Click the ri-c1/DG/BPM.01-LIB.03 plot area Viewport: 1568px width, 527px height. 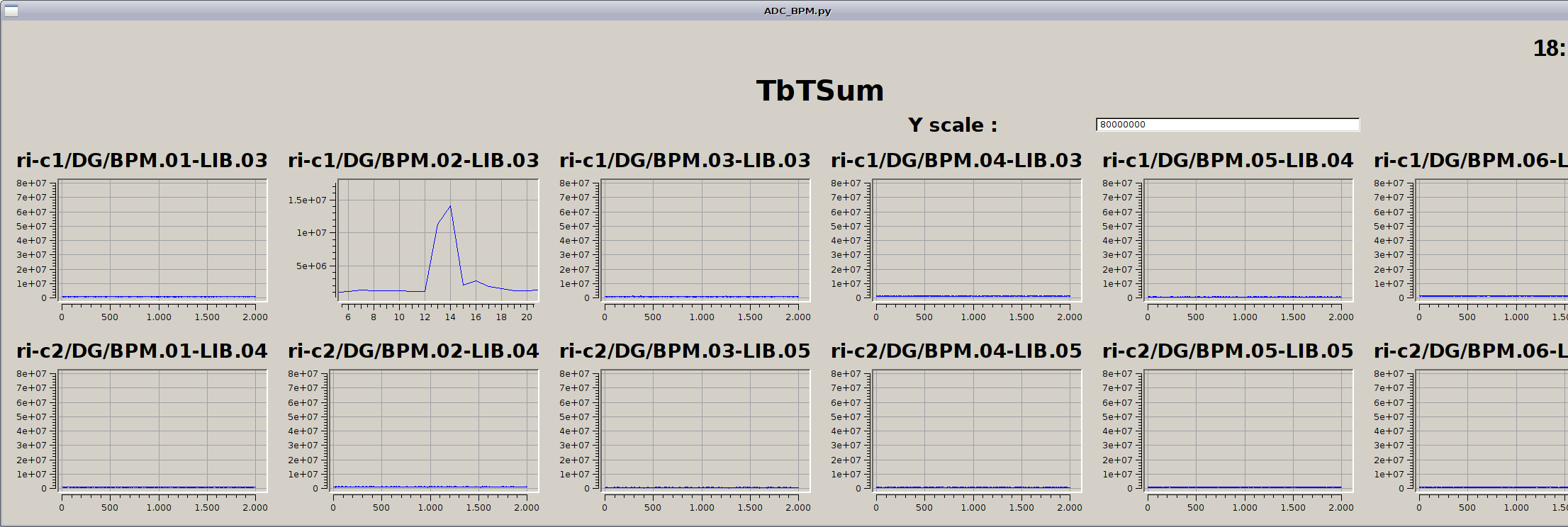[x=162, y=239]
